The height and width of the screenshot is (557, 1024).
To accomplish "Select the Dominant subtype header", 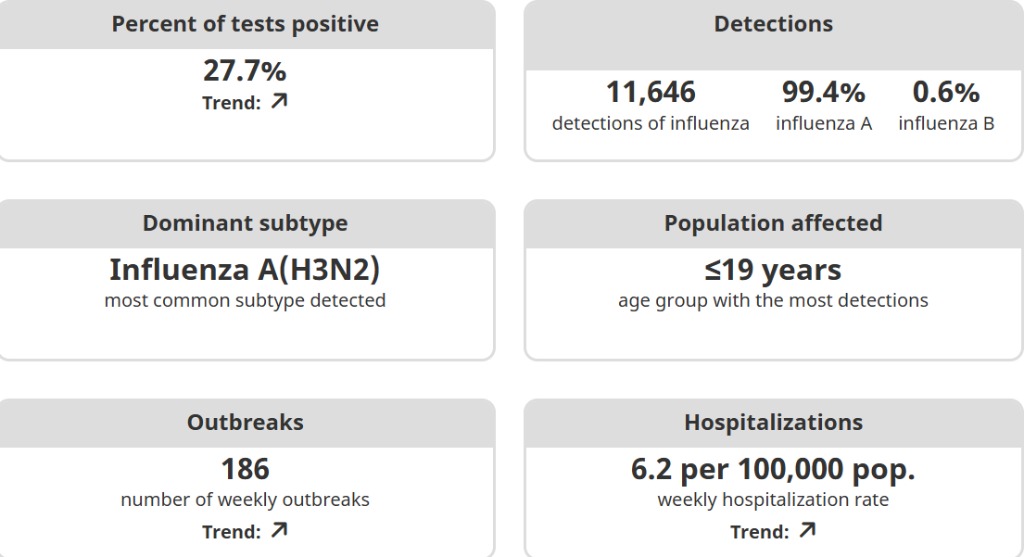I will click(x=245, y=223).
